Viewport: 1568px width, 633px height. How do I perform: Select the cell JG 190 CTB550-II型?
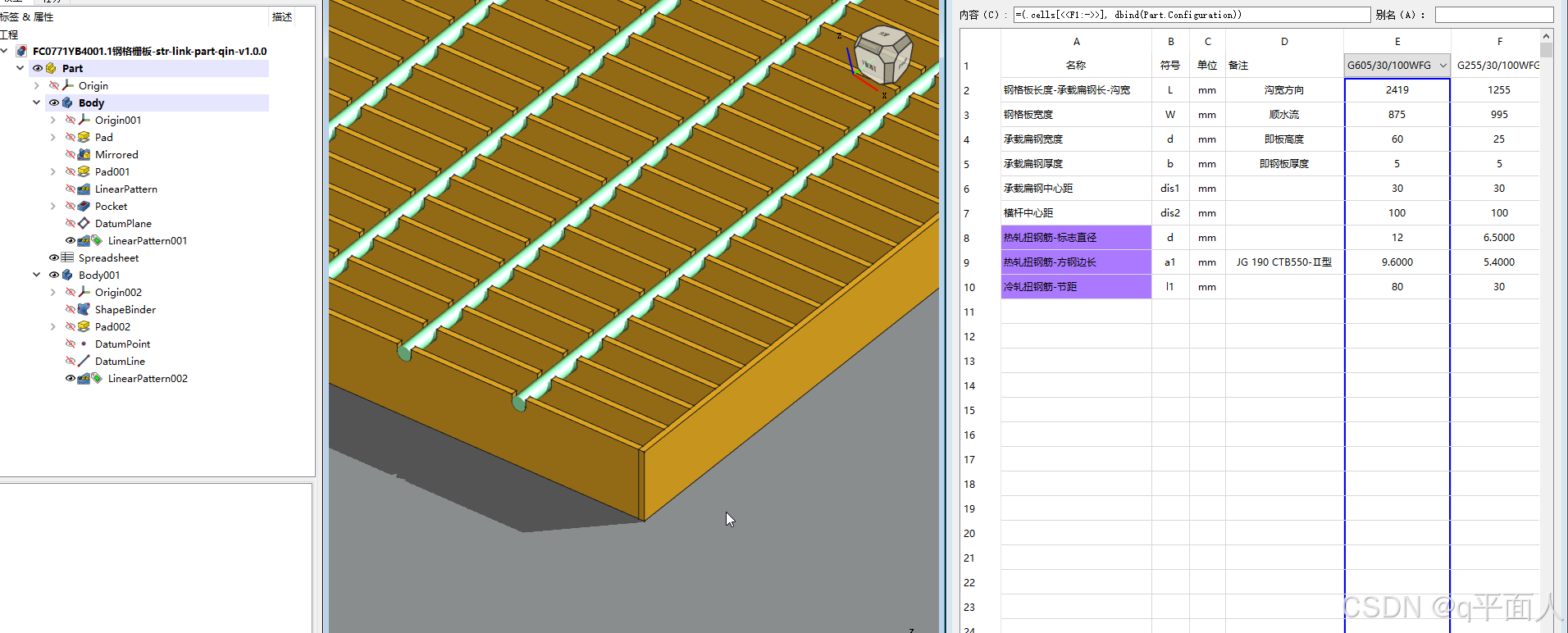(x=1284, y=262)
